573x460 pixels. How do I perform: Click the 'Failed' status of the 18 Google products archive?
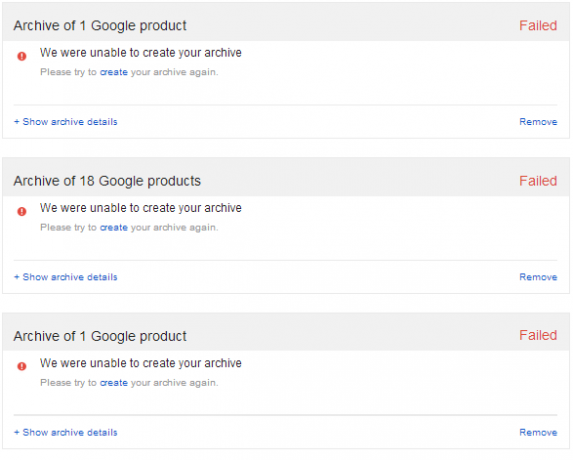tap(538, 181)
